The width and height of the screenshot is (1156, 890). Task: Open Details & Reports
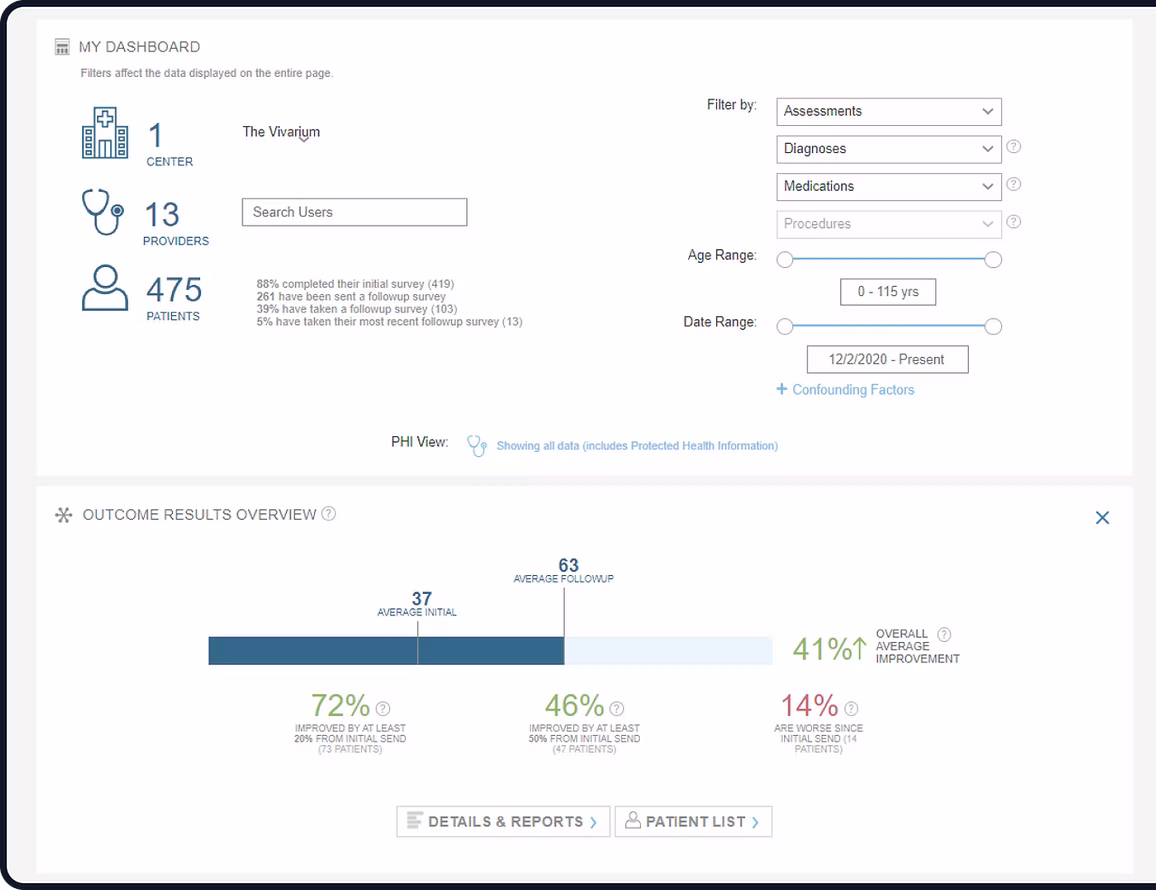(x=503, y=822)
